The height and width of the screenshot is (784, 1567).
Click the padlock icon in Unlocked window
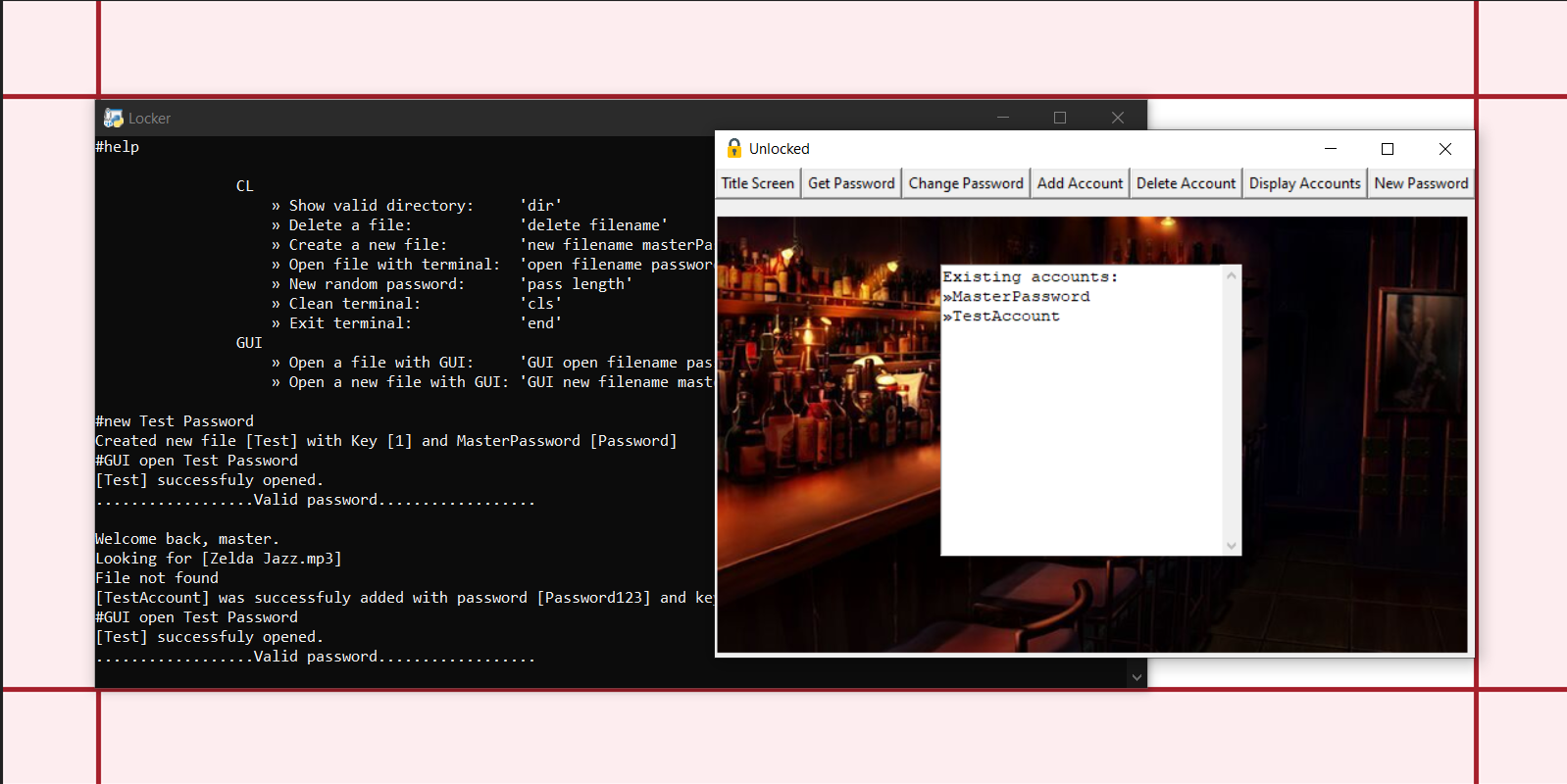tap(734, 149)
